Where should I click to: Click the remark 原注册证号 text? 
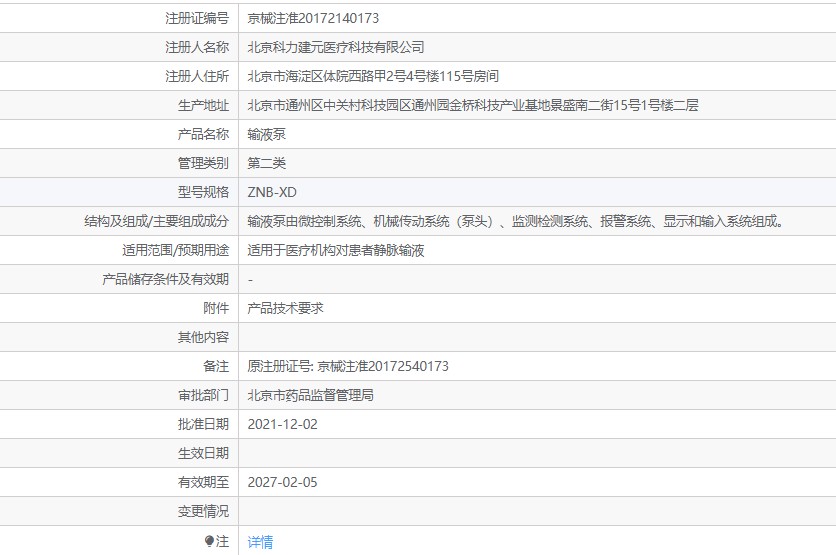348,366
